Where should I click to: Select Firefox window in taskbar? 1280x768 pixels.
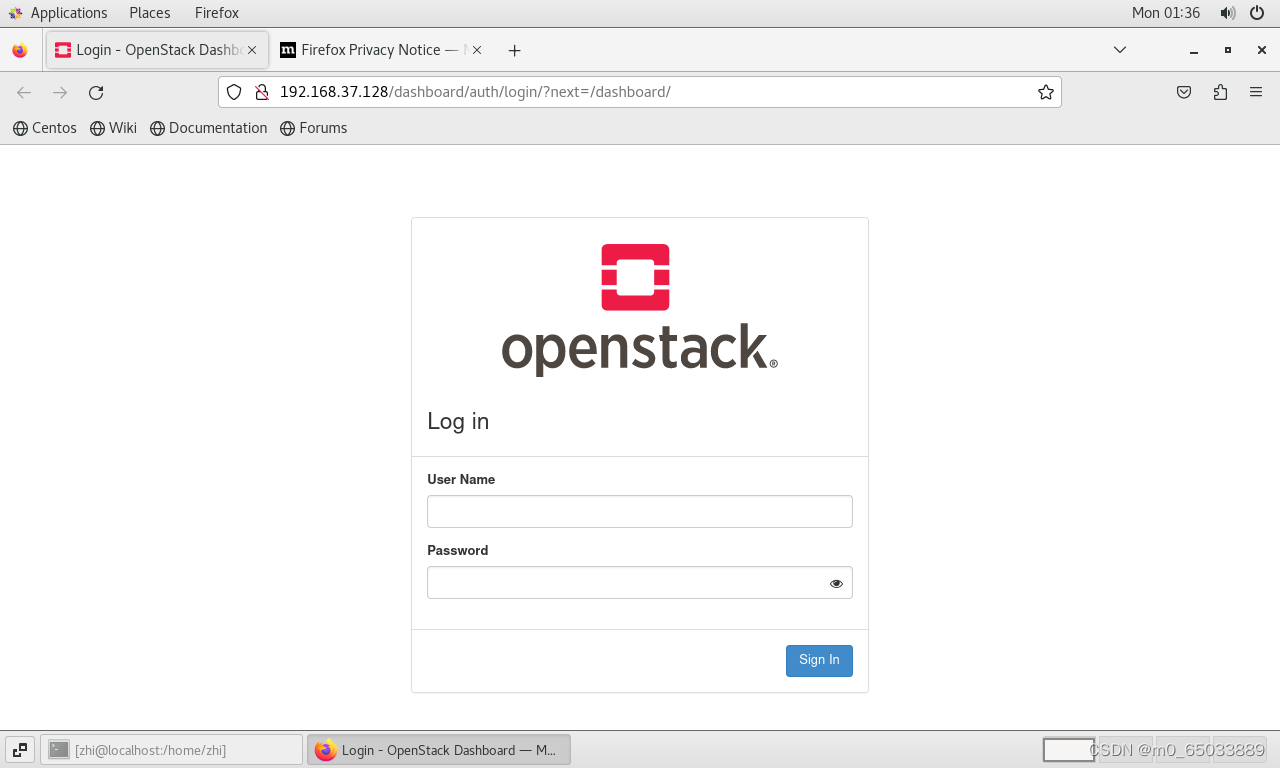click(x=439, y=750)
